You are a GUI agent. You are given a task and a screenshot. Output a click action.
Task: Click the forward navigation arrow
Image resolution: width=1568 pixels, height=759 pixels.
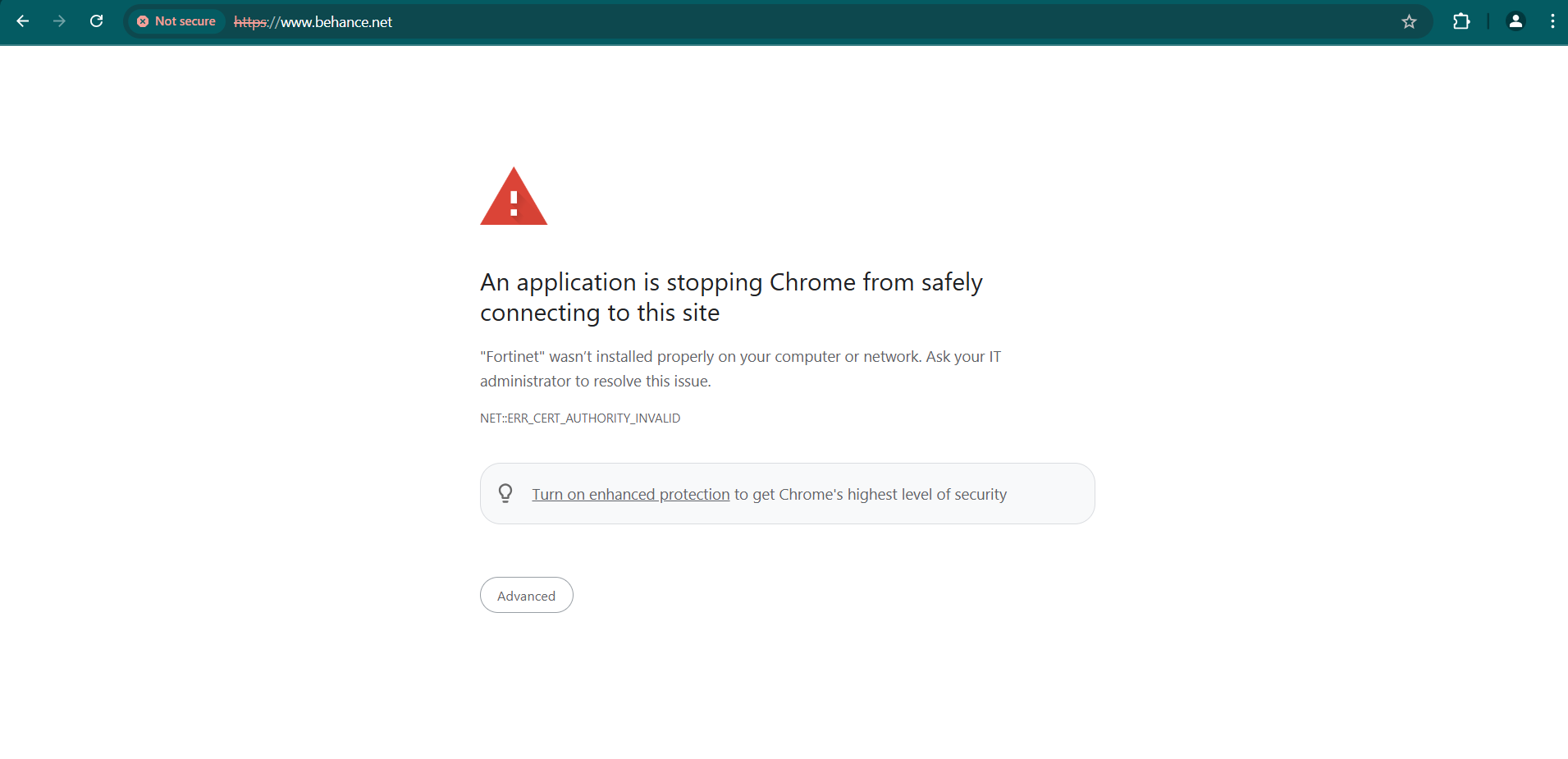coord(59,21)
